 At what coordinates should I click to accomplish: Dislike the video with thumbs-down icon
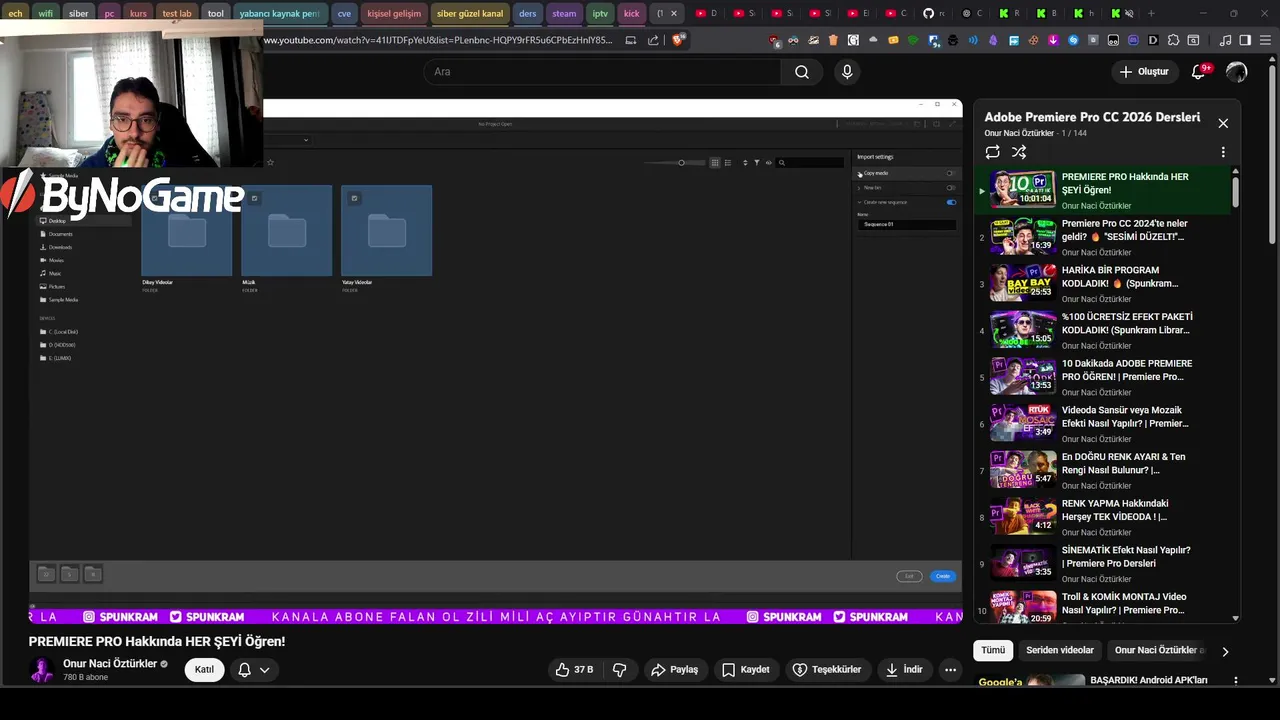click(619, 670)
